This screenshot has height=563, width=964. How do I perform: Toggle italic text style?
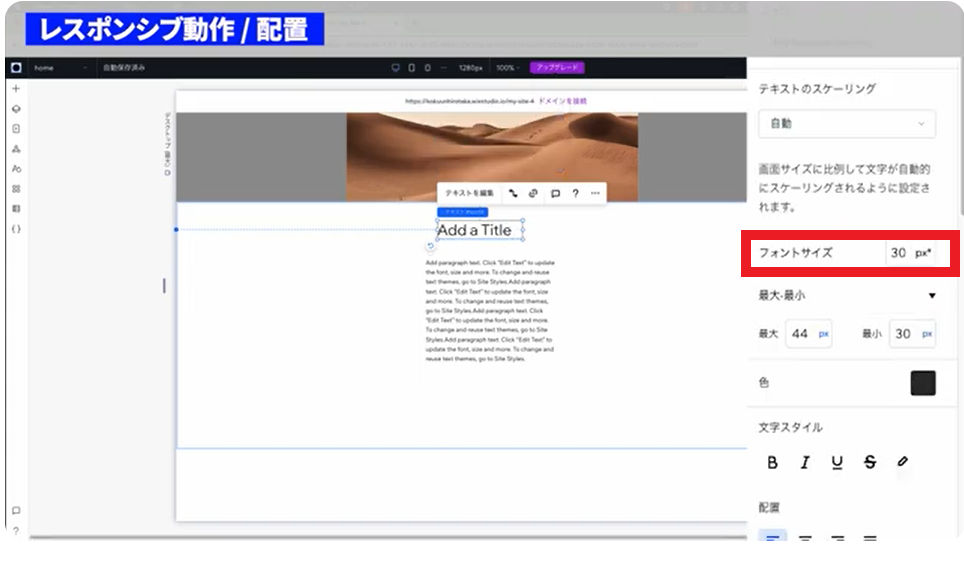click(805, 462)
